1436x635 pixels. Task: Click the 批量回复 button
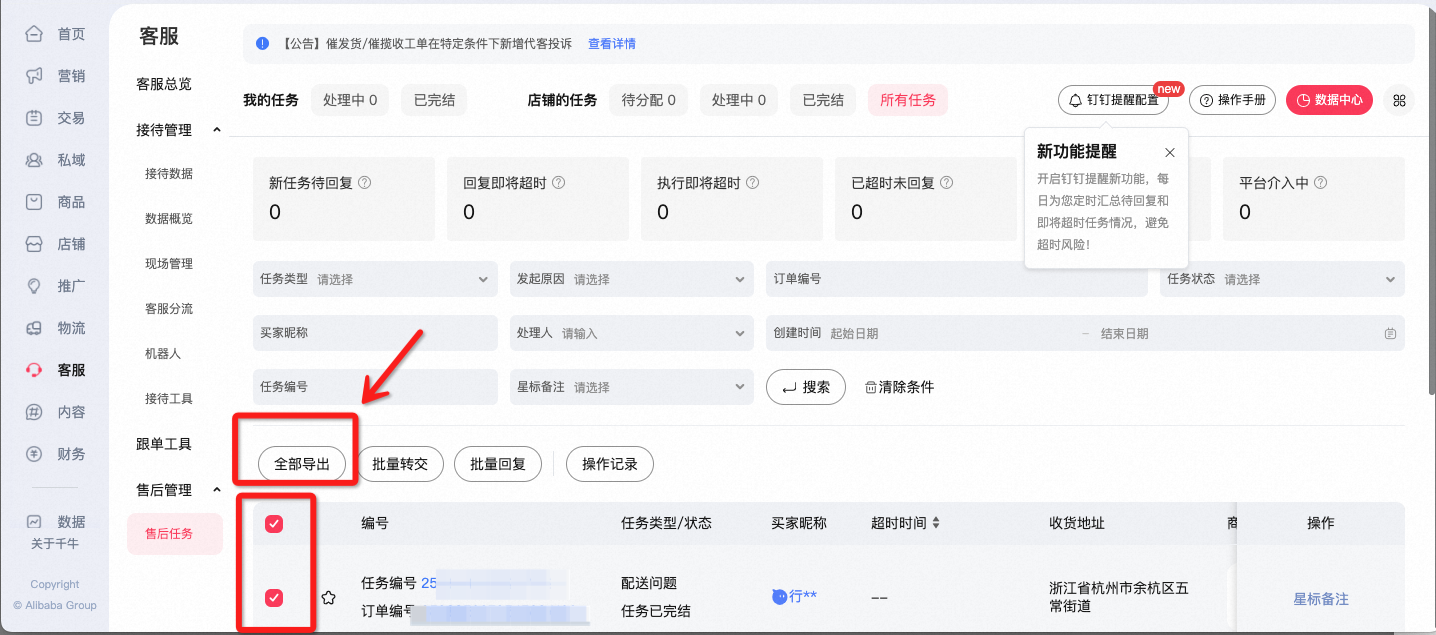(x=498, y=464)
